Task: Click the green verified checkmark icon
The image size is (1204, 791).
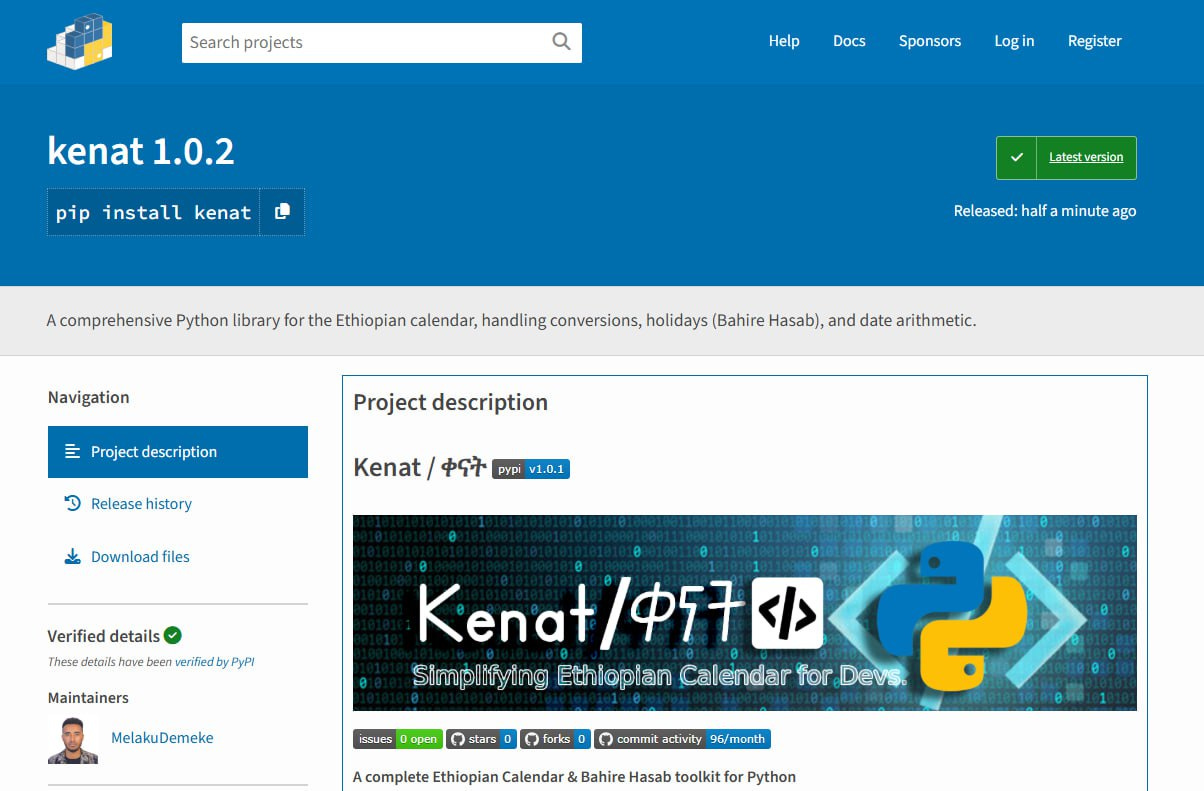Action: coord(173,635)
